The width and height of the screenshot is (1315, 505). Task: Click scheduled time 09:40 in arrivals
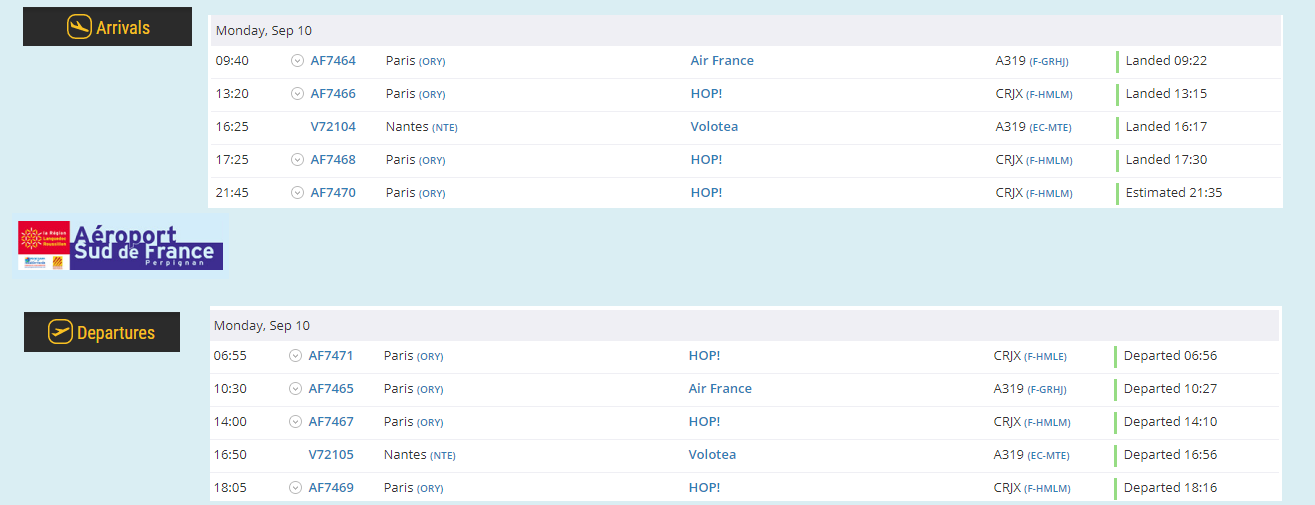click(232, 61)
